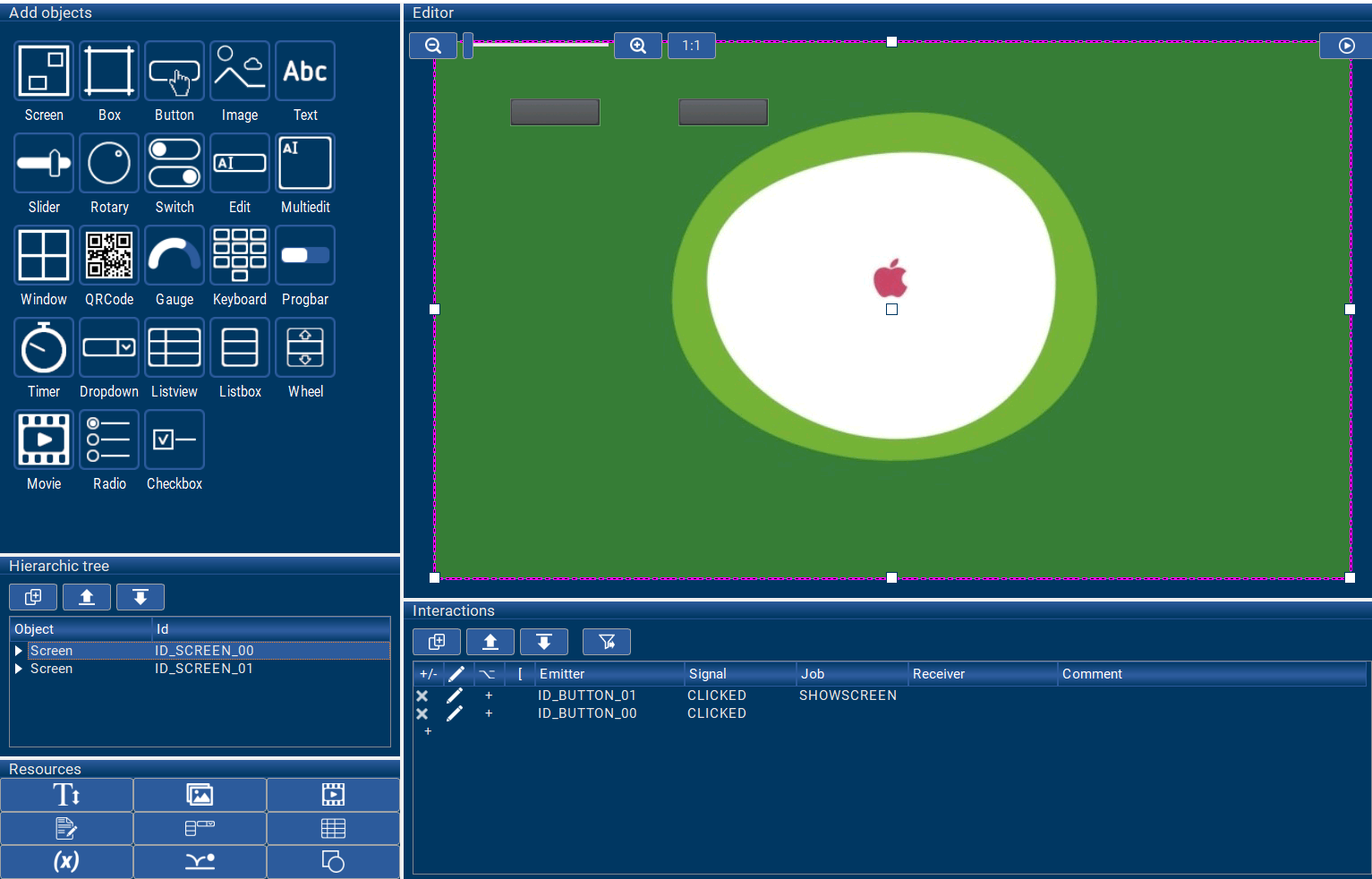Viewport: 1372px width, 879px height.
Task: Delete the ID_BUTTON_00 interaction
Action: click(x=422, y=713)
